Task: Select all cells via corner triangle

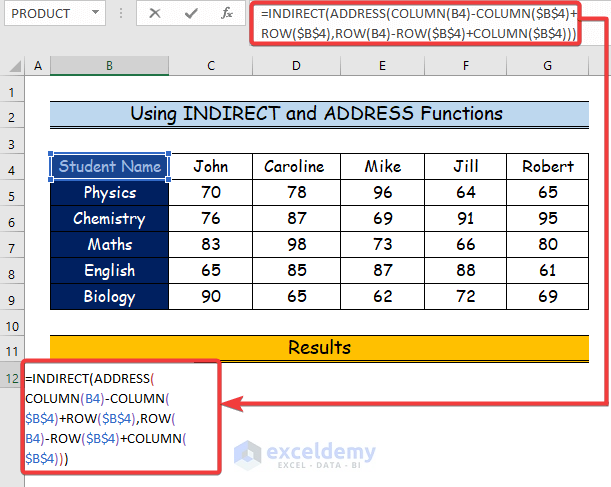Action: pos(15,66)
